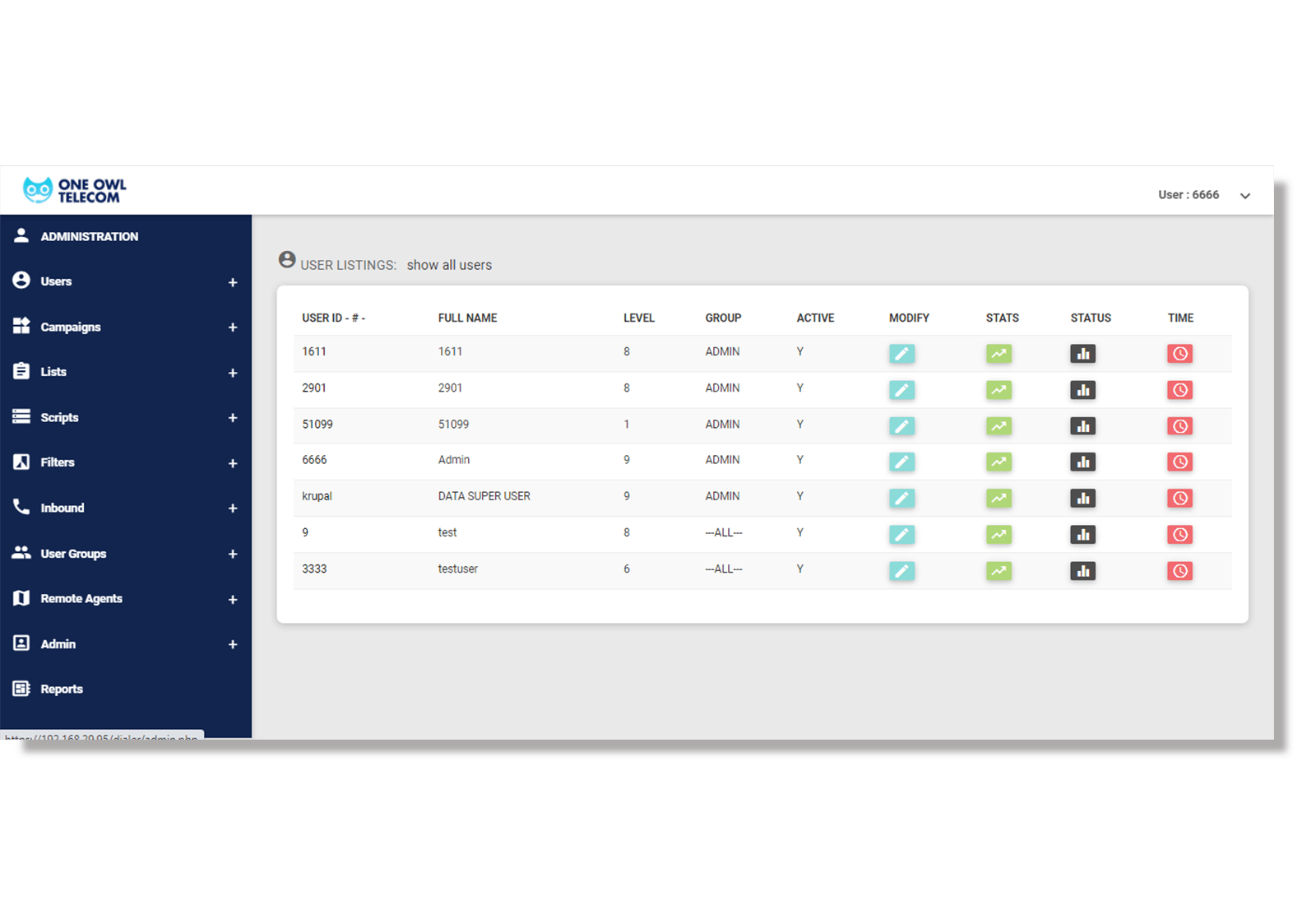Expand the Inbound menu plus sign

click(x=233, y=508)
